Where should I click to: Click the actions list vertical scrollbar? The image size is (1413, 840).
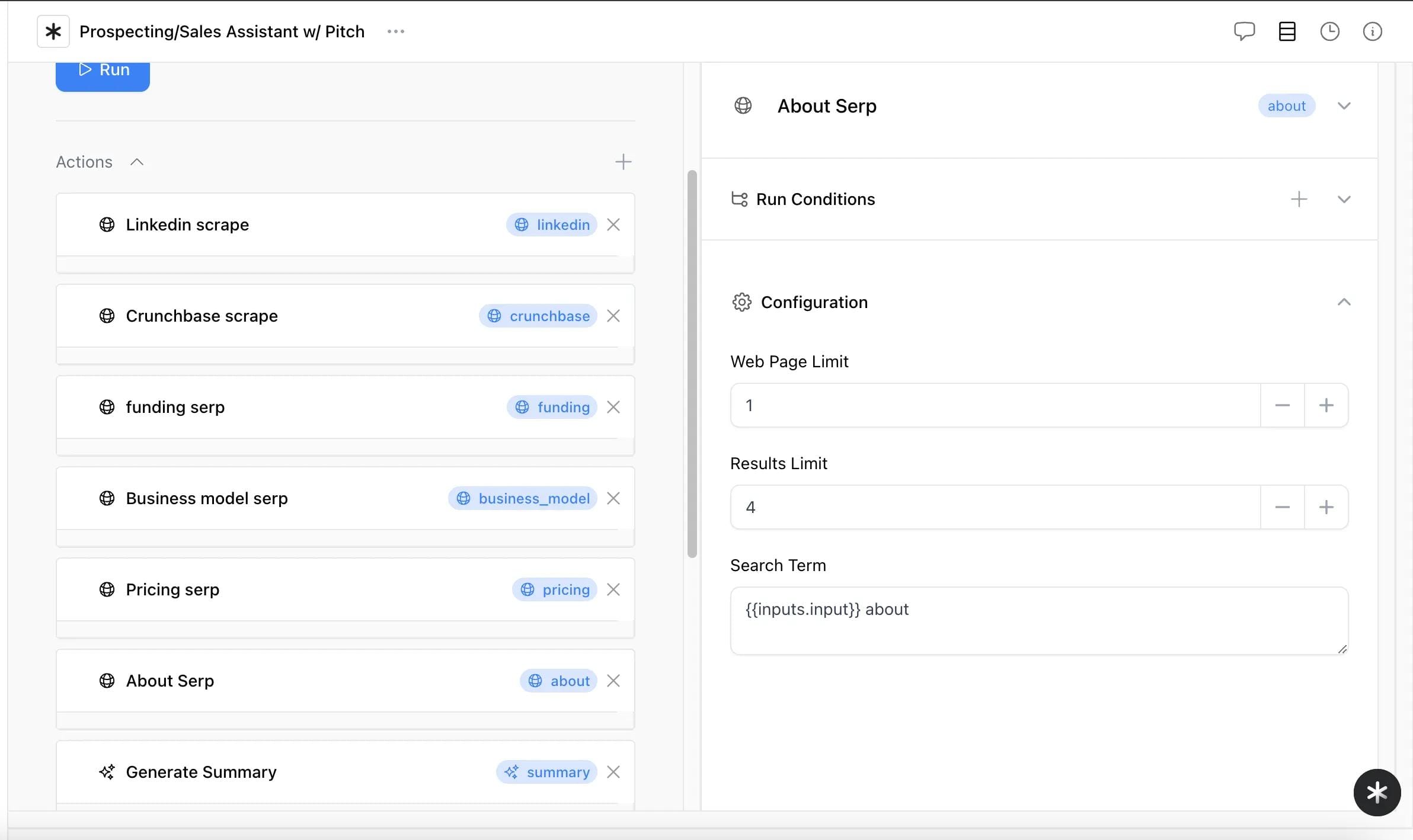click(692, 364)
